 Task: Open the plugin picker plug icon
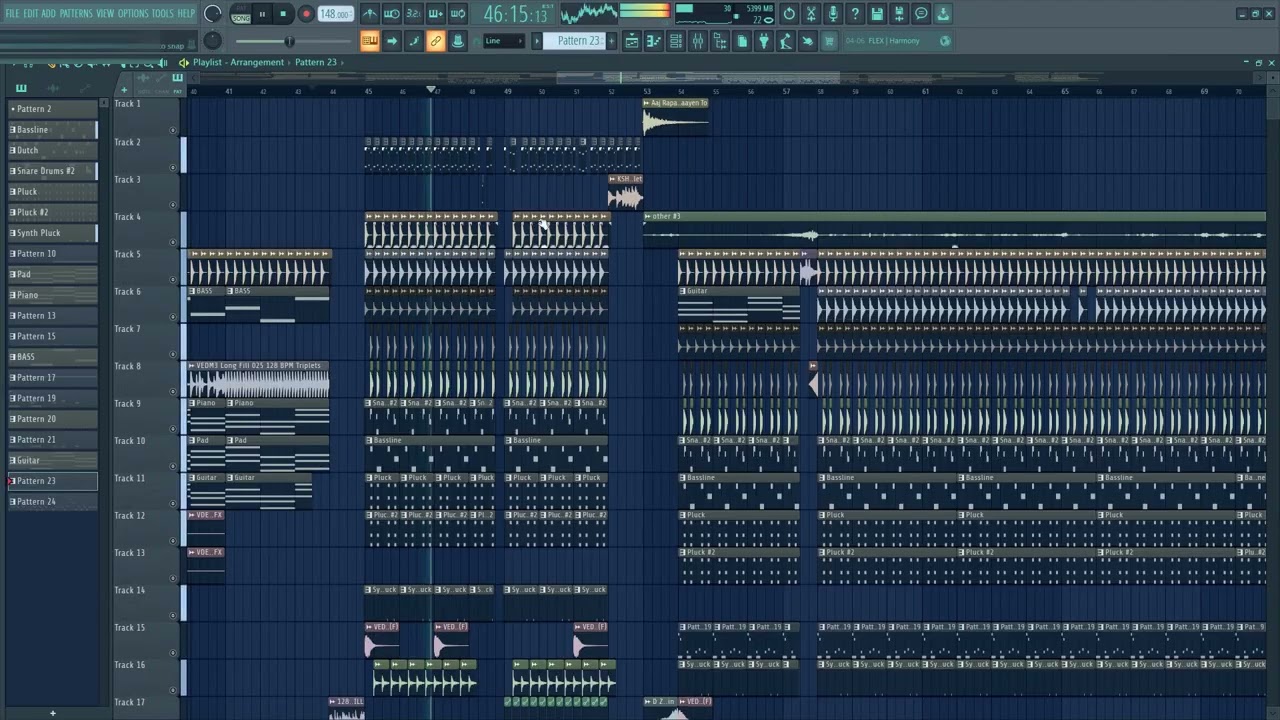click(764, 41)
